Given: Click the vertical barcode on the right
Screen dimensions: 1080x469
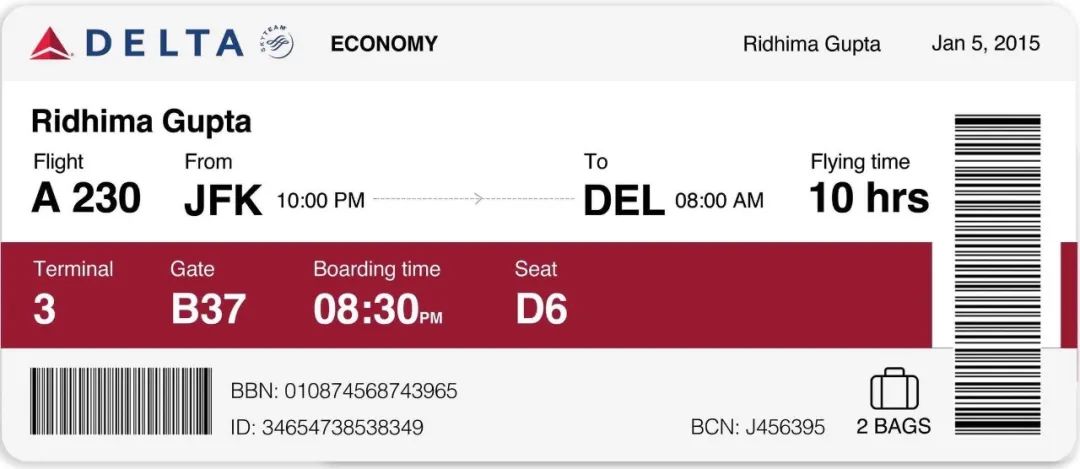Looking at the screenshot, I should coord(997,275).
